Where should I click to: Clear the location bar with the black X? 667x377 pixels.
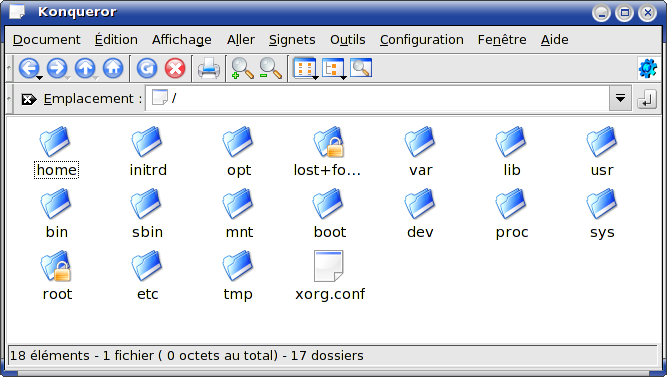pyautogui.click(x=29, y=99)
